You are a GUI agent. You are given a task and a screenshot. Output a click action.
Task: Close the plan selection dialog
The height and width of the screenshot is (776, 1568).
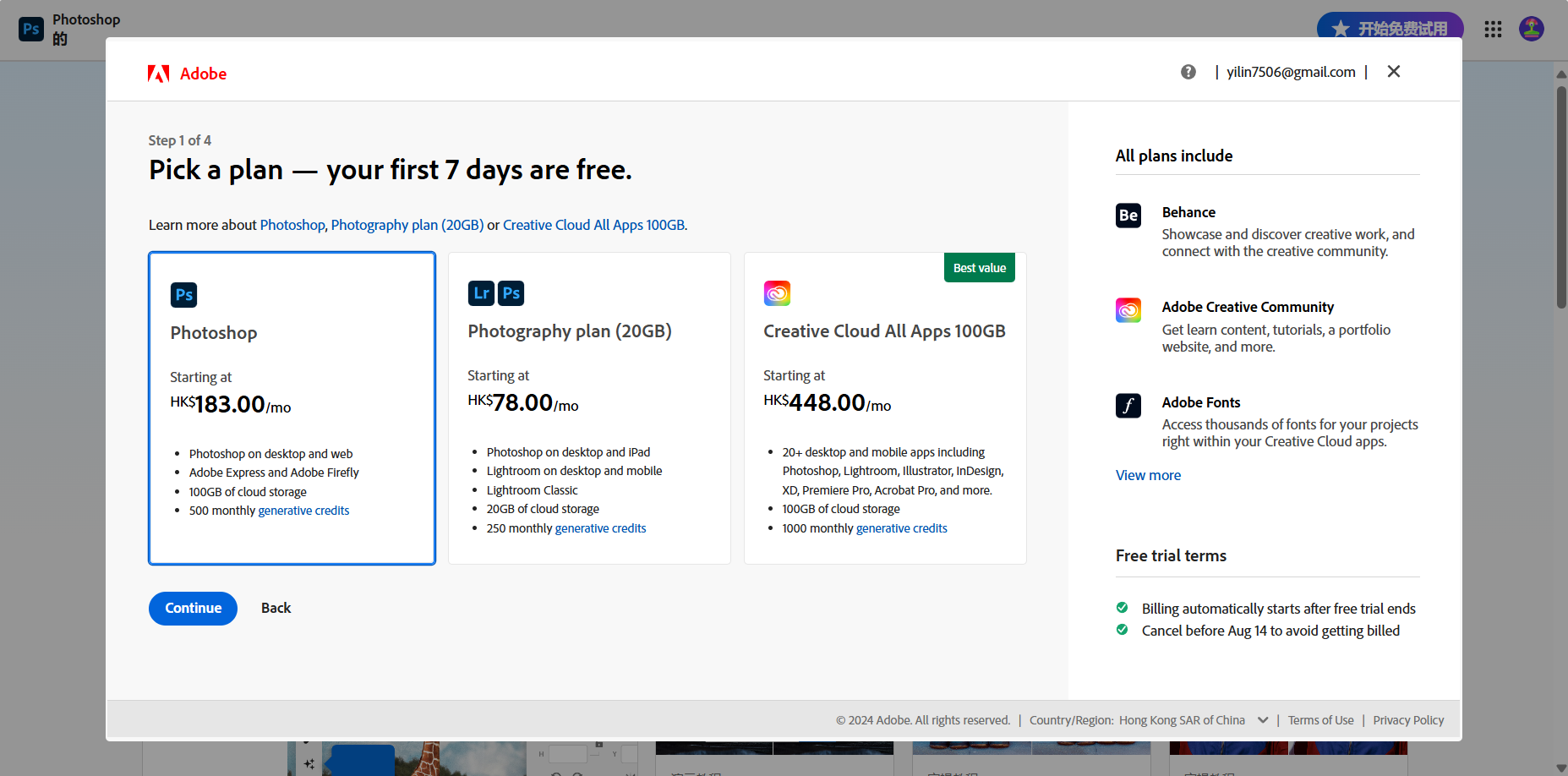coord(1394,72)
